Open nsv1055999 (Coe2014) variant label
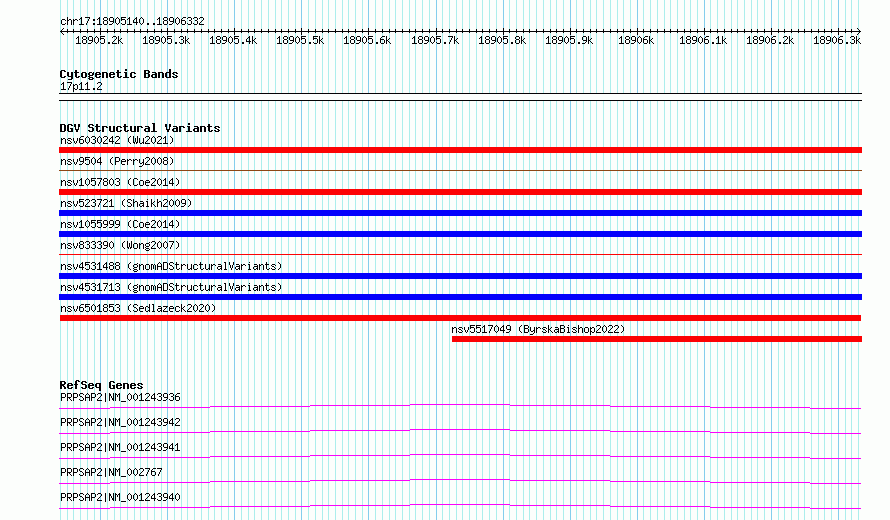 120,224
